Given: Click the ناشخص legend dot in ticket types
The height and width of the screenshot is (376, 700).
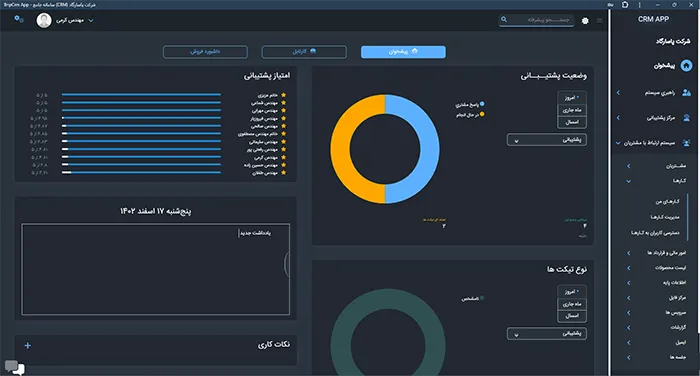Looking at the screenshot, I should (482, 298).
